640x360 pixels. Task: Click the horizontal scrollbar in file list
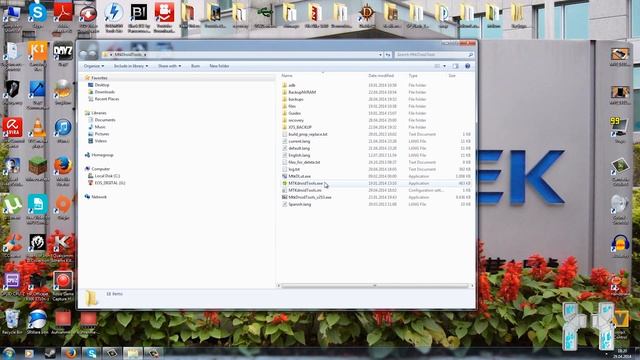coord(375,286)
